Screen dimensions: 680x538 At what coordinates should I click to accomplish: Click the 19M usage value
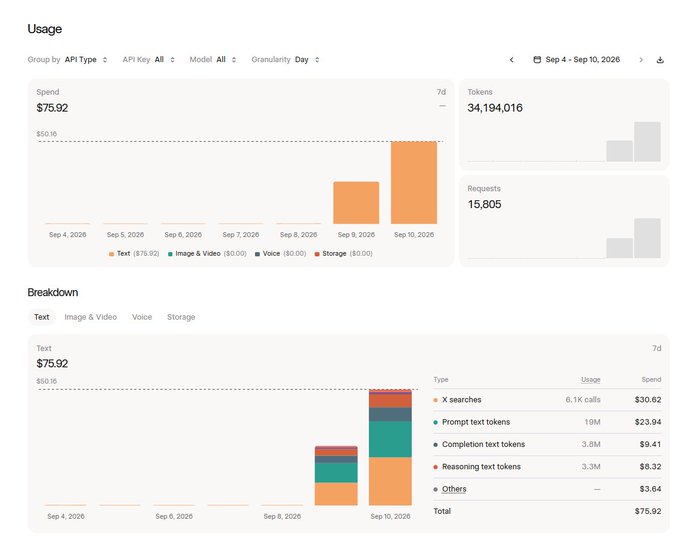click(592, 422)
